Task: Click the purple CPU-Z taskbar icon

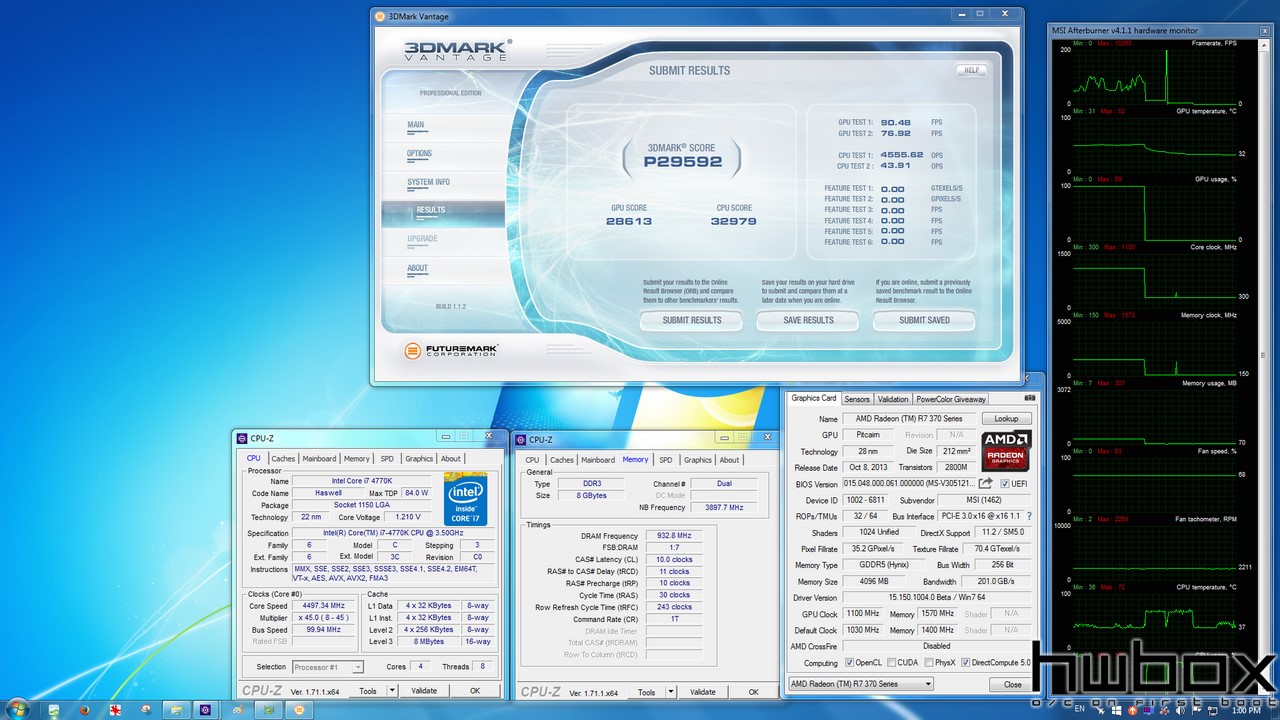Action: tap(206, 710)
